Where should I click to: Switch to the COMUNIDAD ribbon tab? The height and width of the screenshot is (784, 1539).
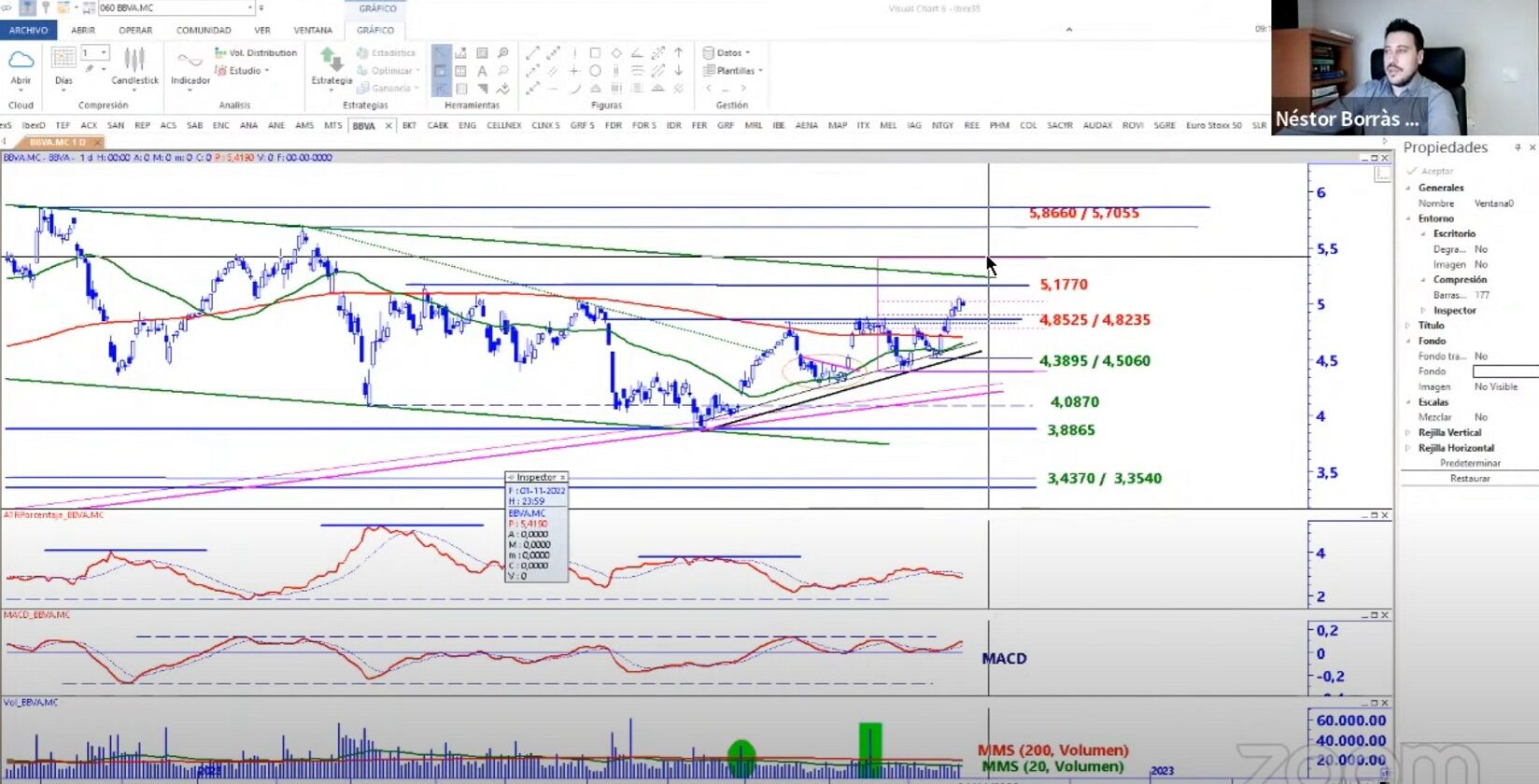coord(204,30)
